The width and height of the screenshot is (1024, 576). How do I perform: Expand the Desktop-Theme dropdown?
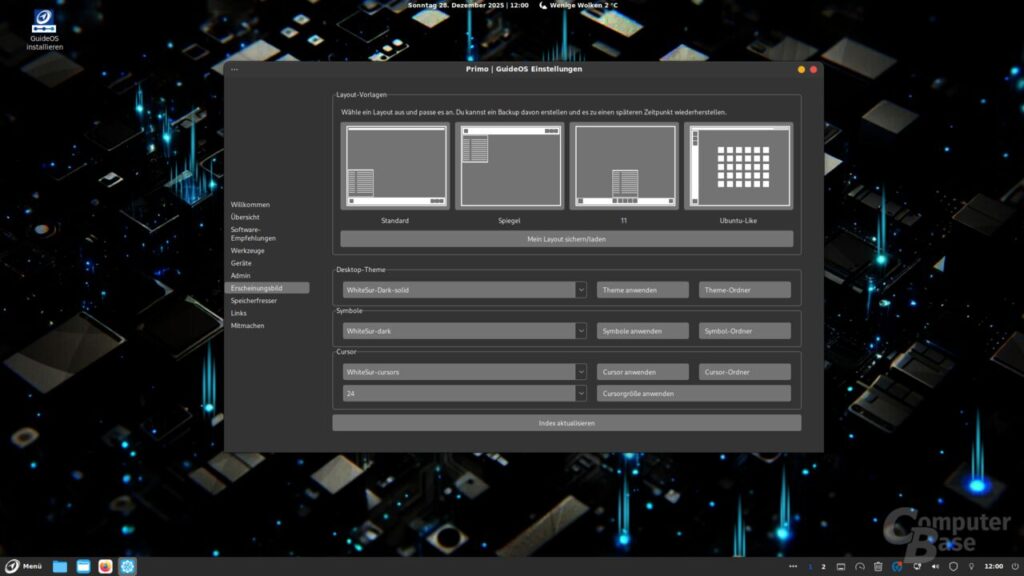click(x=581, y=290)
